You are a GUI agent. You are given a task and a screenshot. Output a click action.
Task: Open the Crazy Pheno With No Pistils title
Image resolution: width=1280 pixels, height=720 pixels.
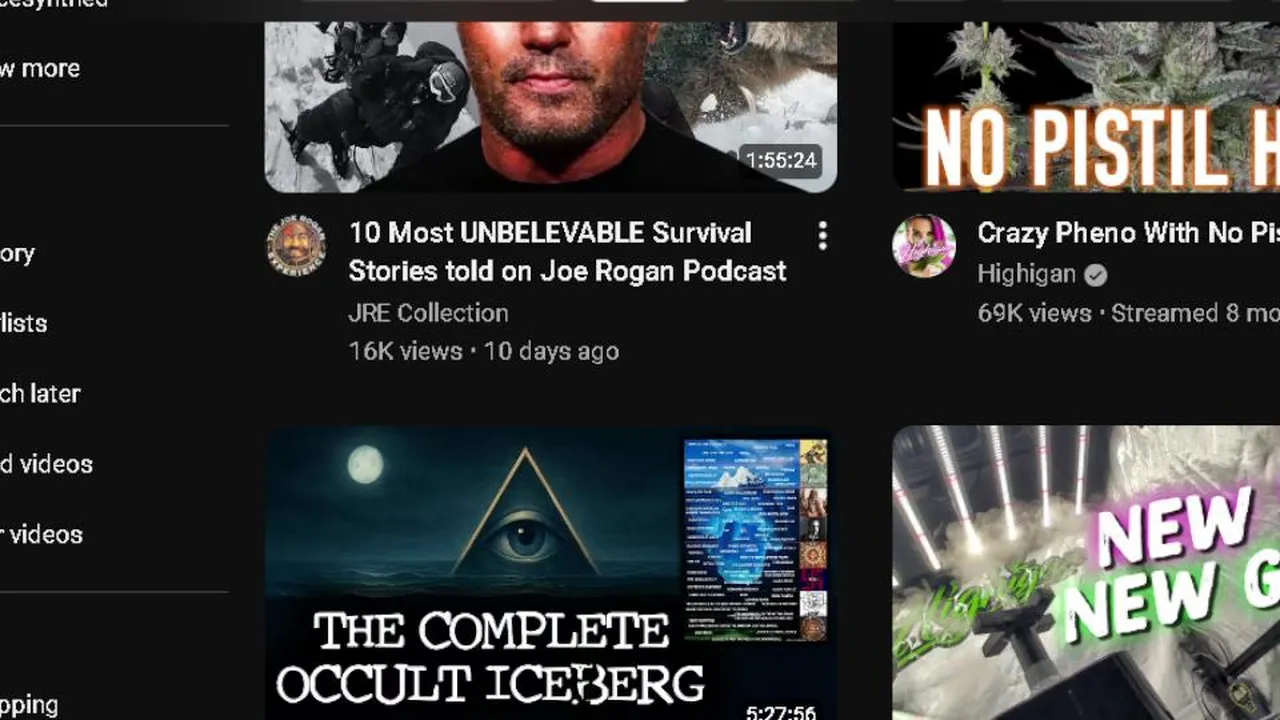coord(1128,233)
